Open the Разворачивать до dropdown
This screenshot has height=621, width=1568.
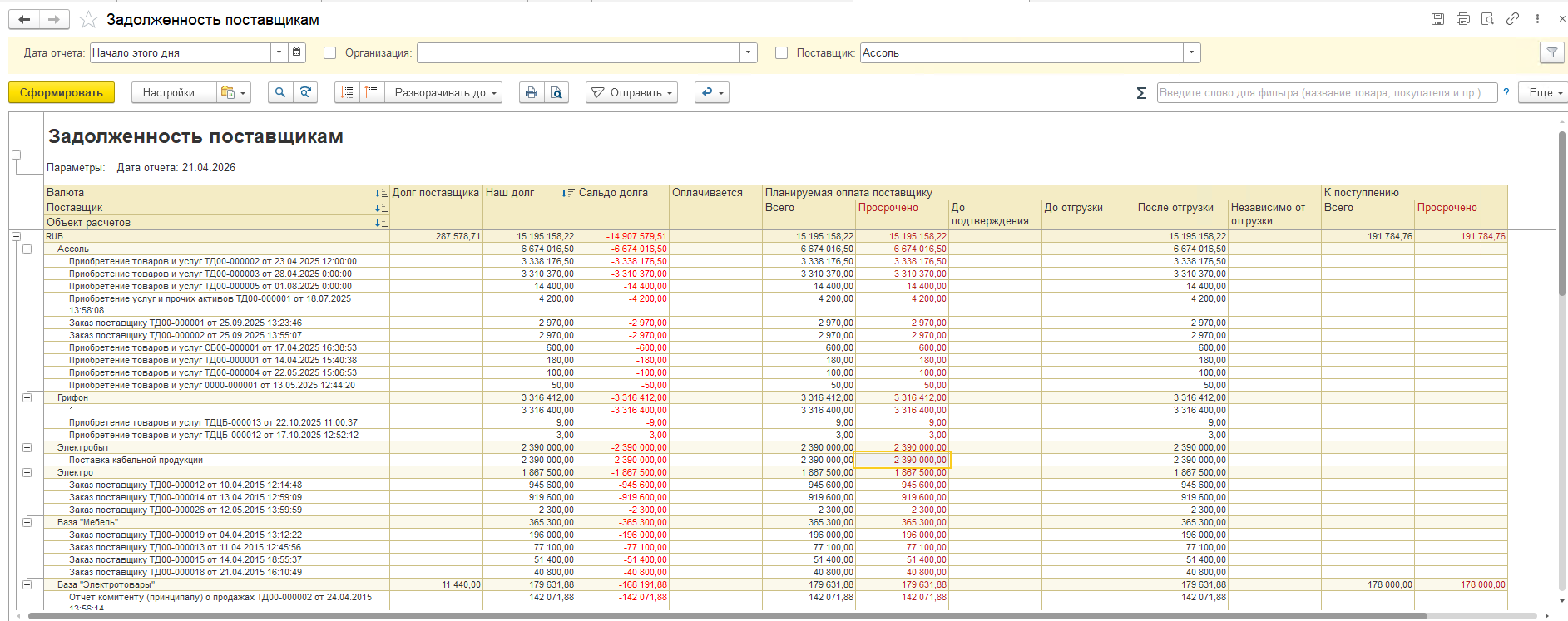point(444,92)
